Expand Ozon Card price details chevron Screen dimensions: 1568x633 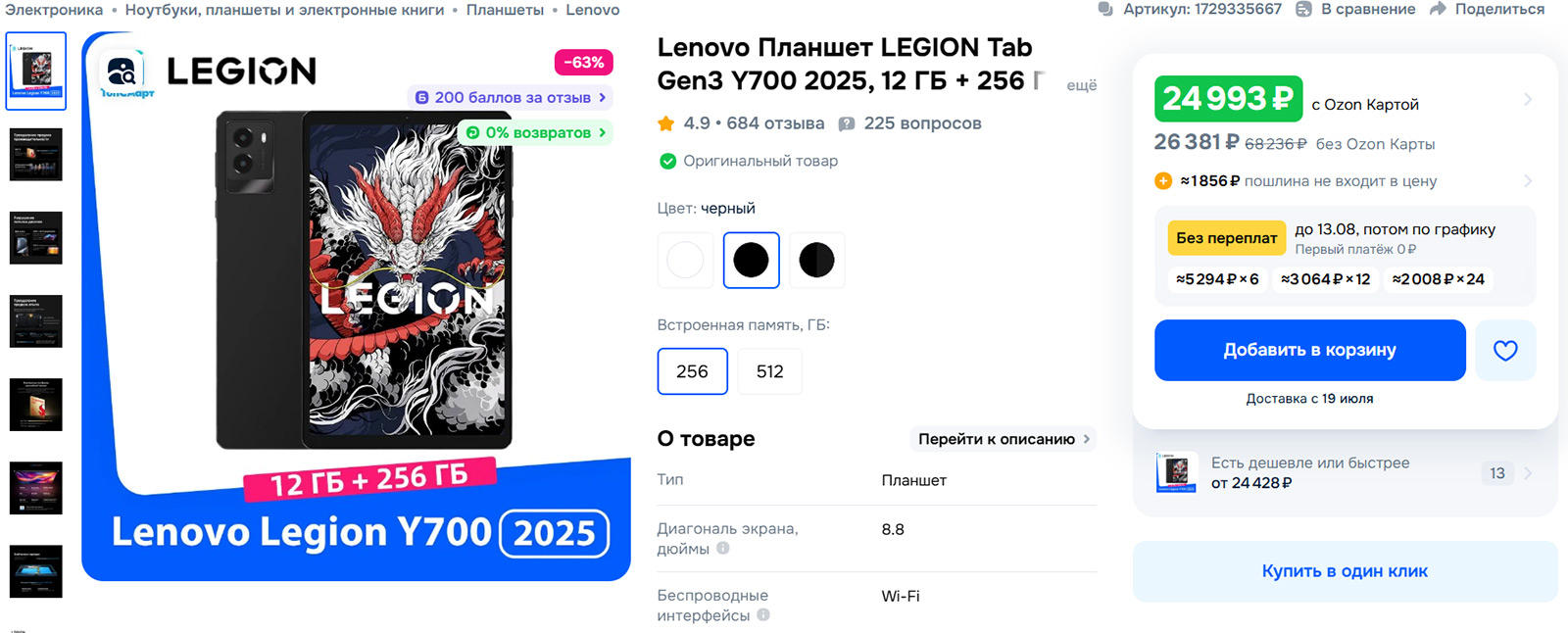(1528, 99)
